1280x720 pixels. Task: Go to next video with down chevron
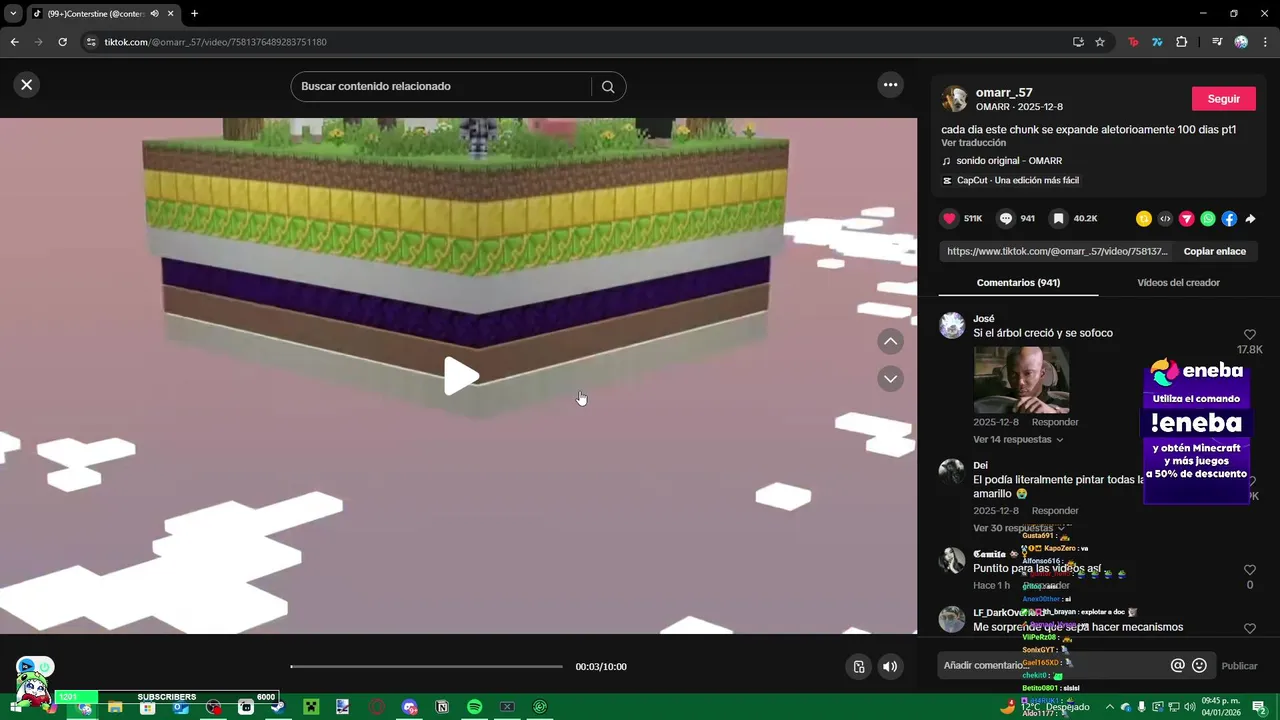[890, 378]
